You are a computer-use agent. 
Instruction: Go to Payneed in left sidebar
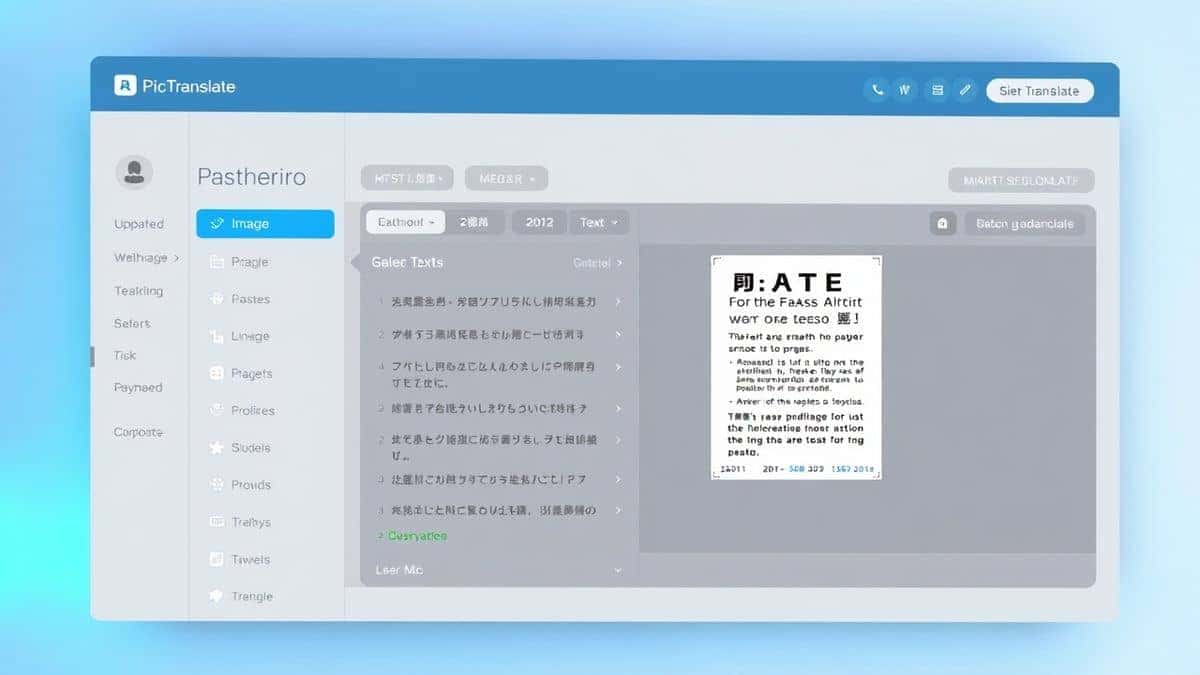pos(138,387)
